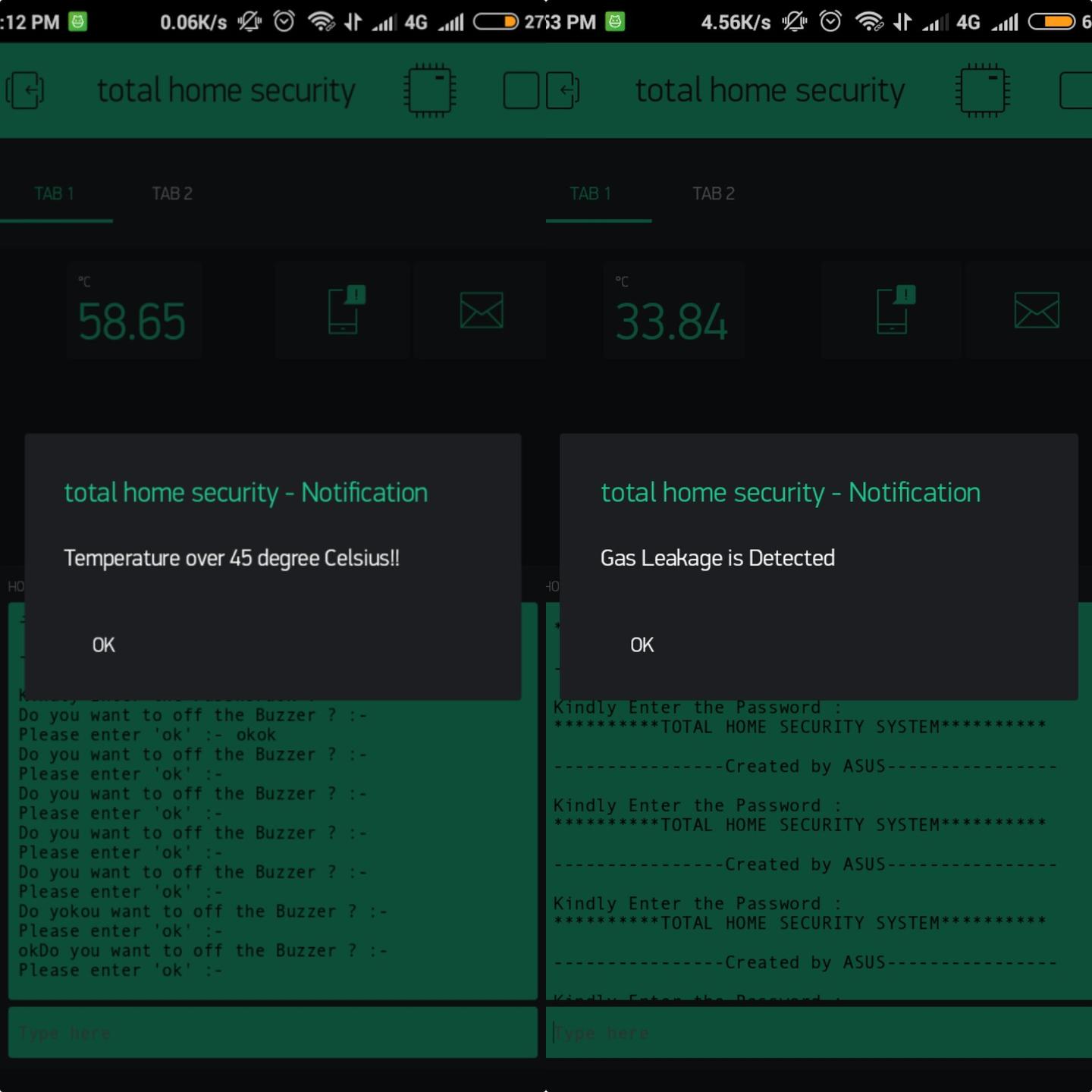This screenshot has width=1092, height=1092.
Task: Tap the notification phone widget beside 33.84
Action: (892, 309)
